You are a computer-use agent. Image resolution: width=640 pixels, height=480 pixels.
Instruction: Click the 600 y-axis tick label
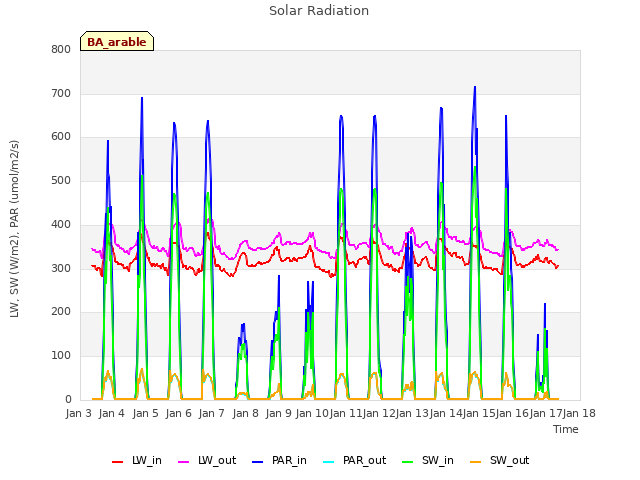(x=61, y=137)
